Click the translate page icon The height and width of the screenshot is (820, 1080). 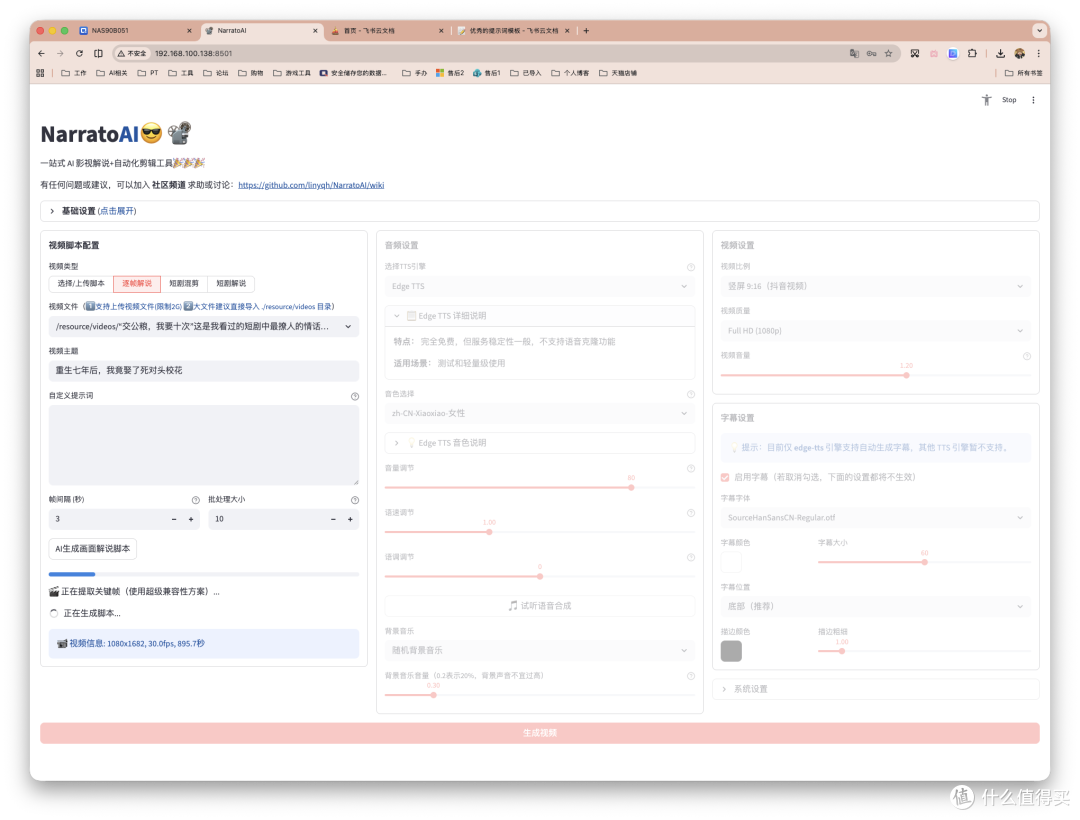point(854,53)
